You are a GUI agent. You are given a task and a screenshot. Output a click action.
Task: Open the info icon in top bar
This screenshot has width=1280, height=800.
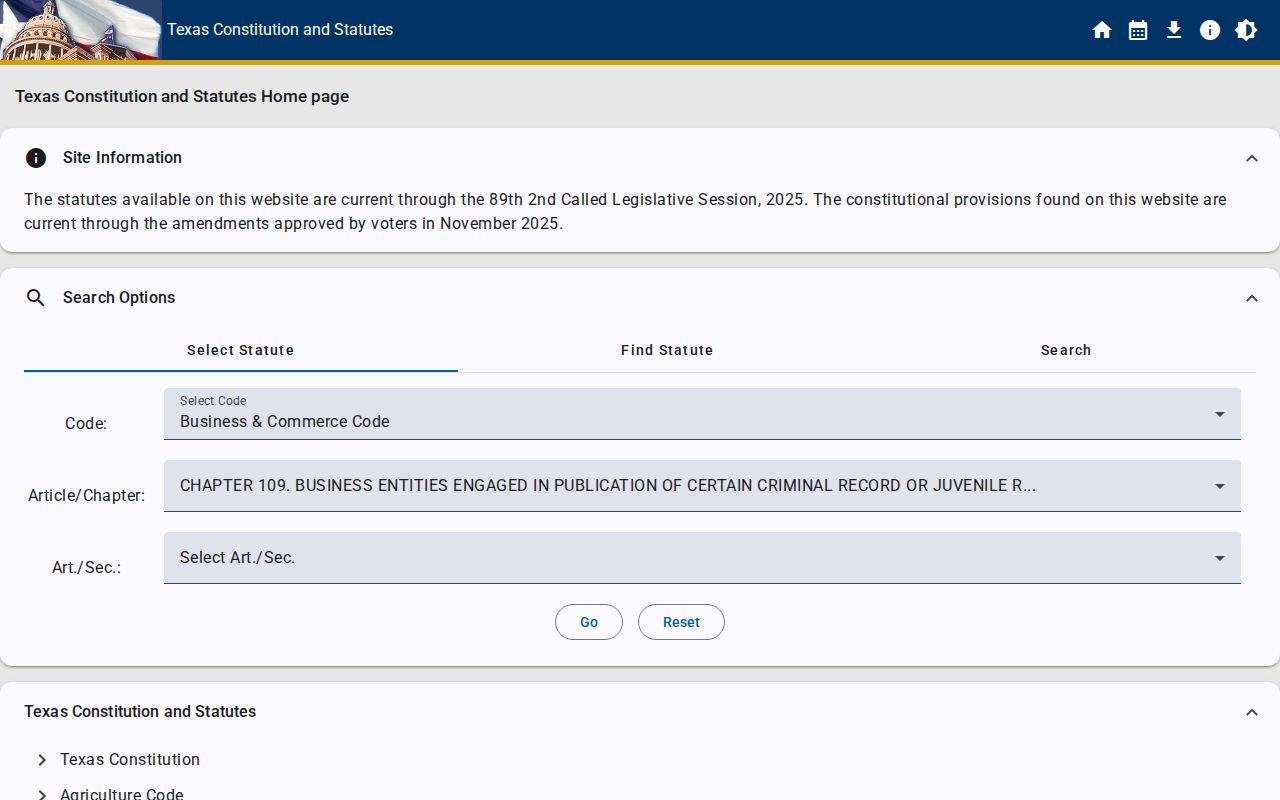(1210, 30)
